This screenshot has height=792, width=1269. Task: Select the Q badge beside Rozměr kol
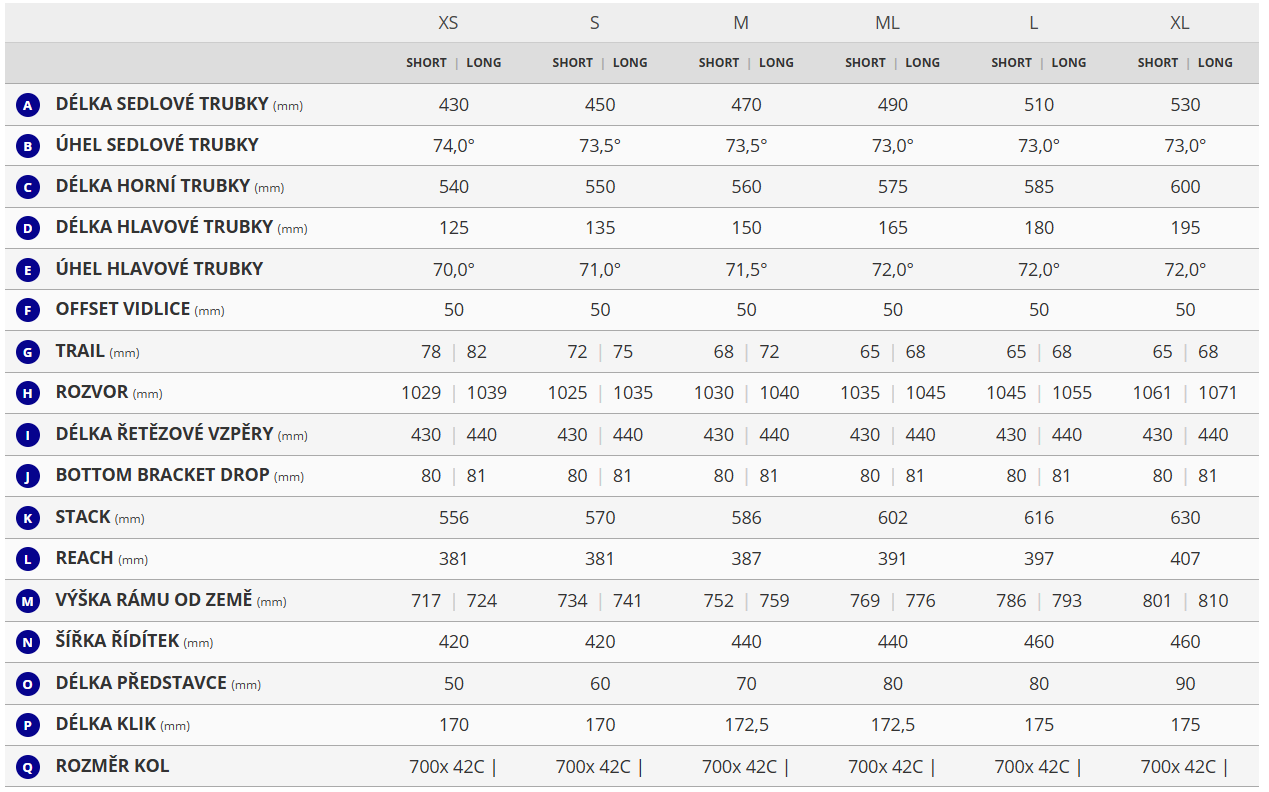pos(28,767)
